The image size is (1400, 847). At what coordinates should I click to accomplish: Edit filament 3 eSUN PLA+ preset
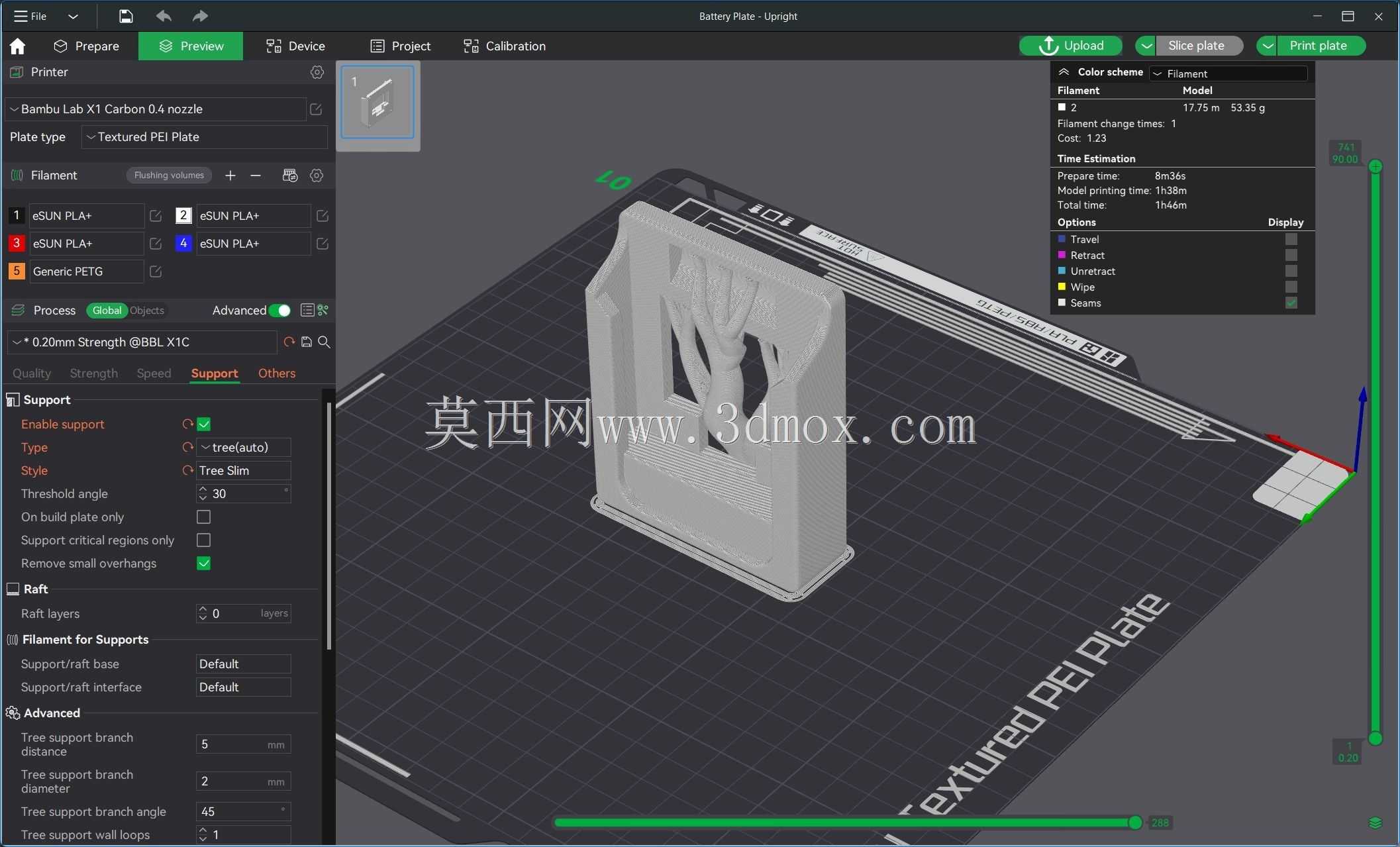coord(156,244)
